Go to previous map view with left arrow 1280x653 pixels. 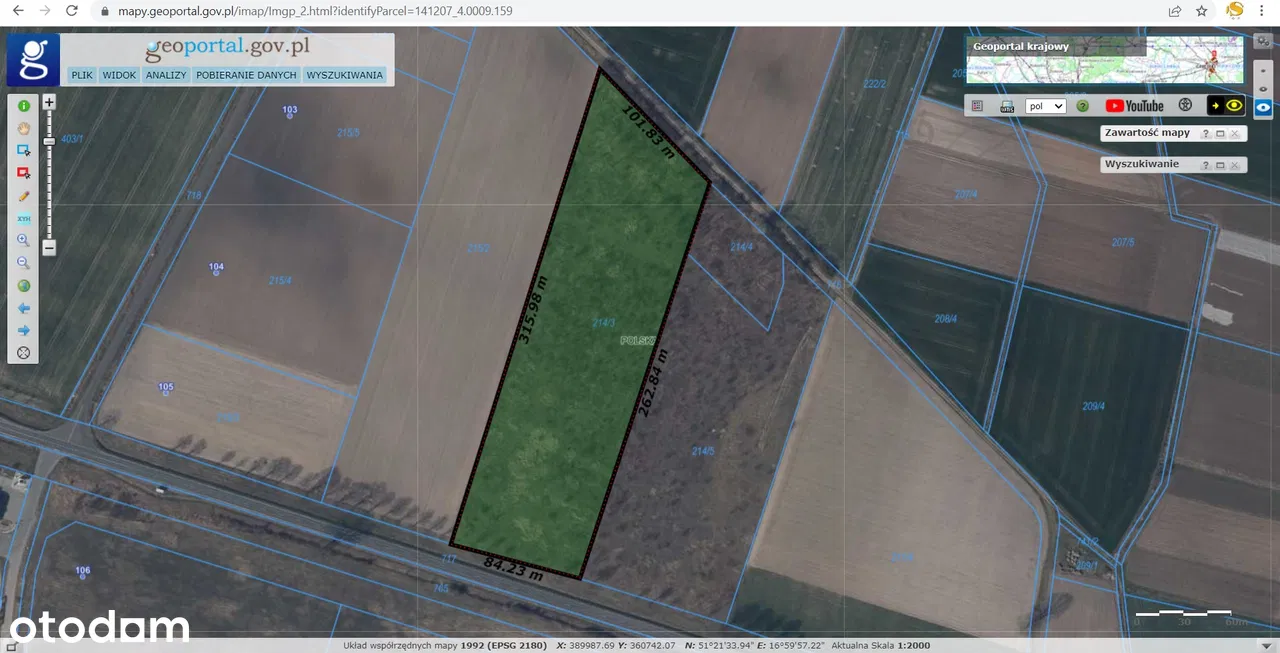coord(23,308)
